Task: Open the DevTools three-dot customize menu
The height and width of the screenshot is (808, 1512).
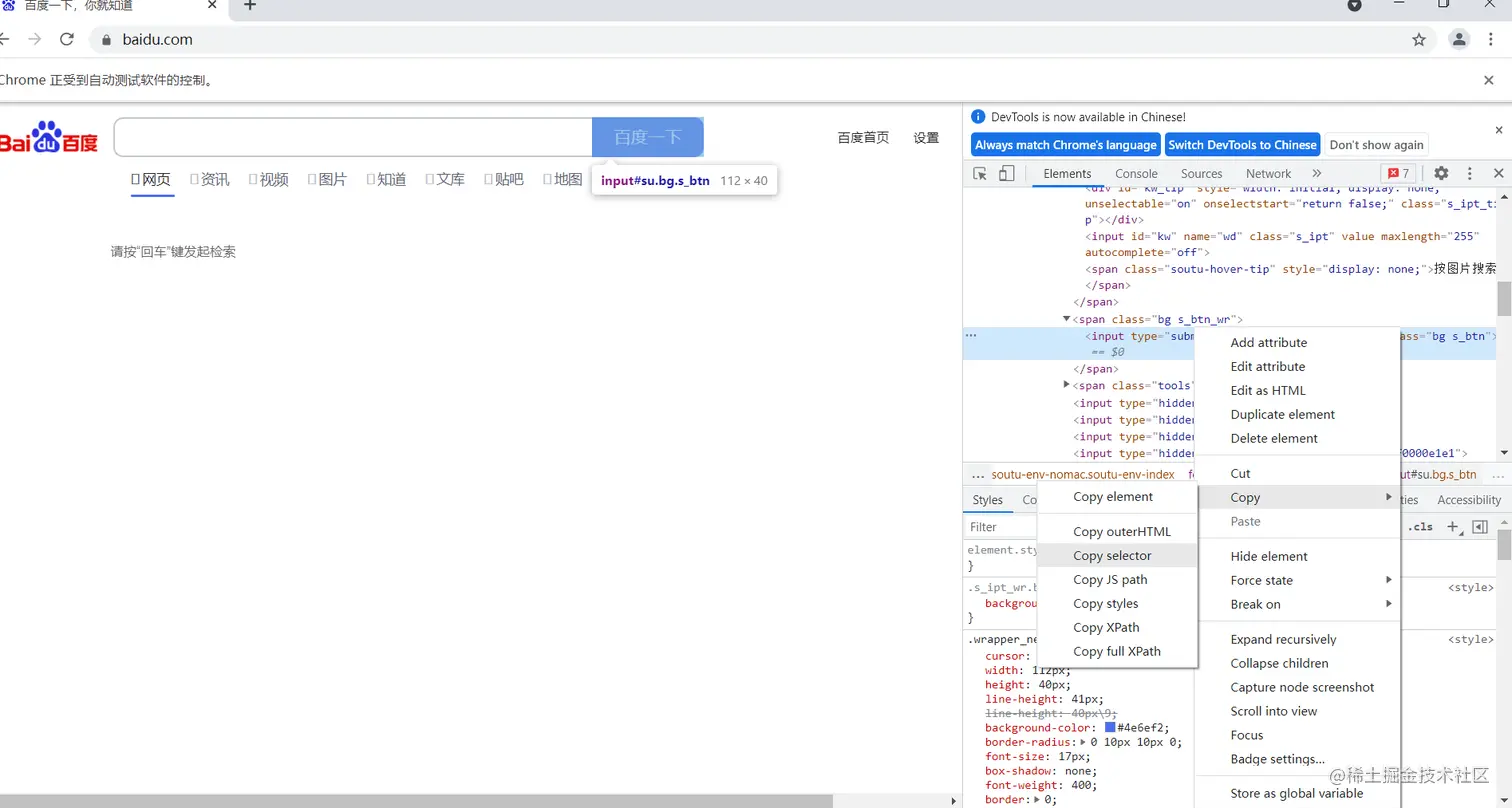Action: (1470, 173)
